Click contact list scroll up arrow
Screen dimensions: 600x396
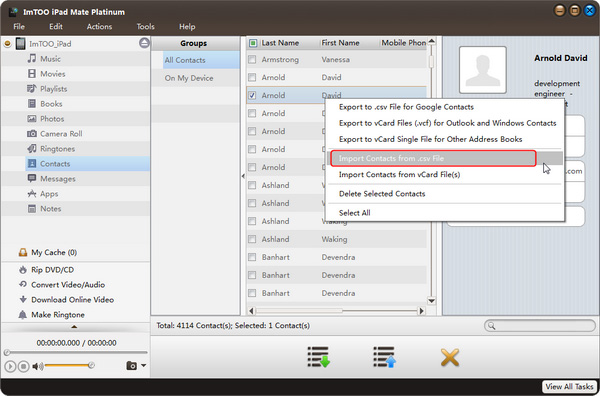431,41
